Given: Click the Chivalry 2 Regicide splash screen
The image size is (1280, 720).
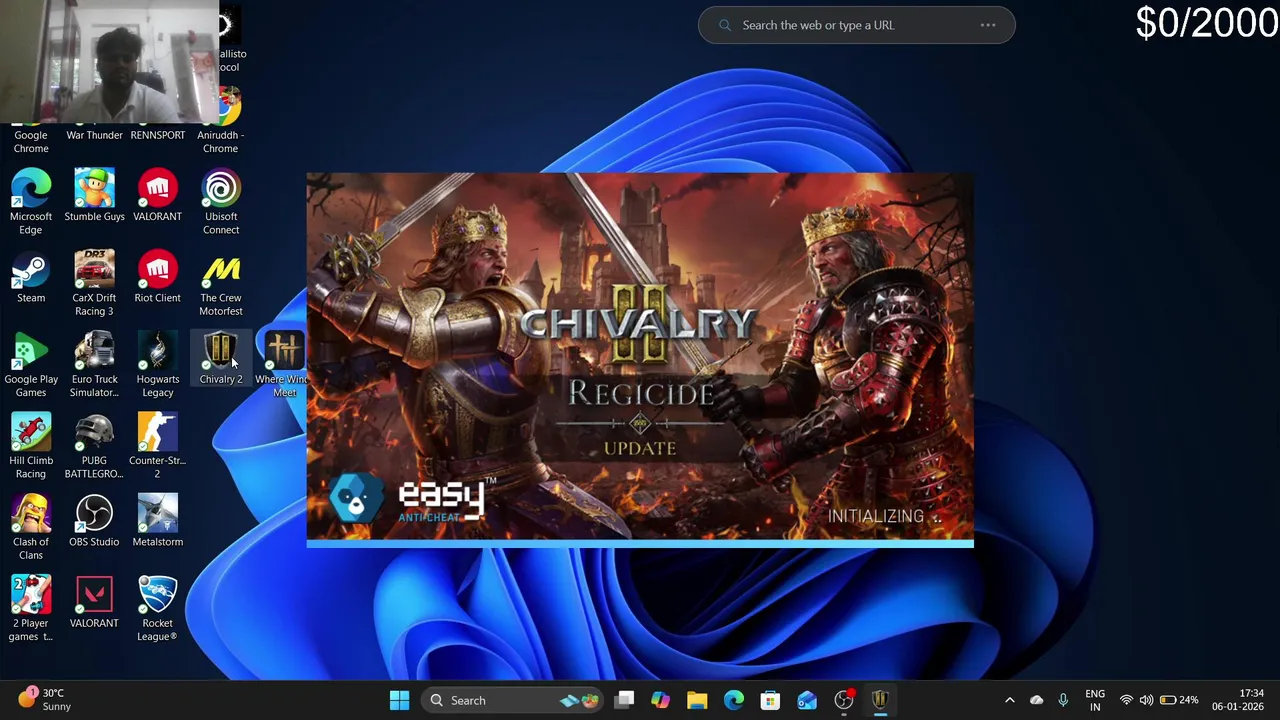Looking at the screenshot, I should point(640,360).
